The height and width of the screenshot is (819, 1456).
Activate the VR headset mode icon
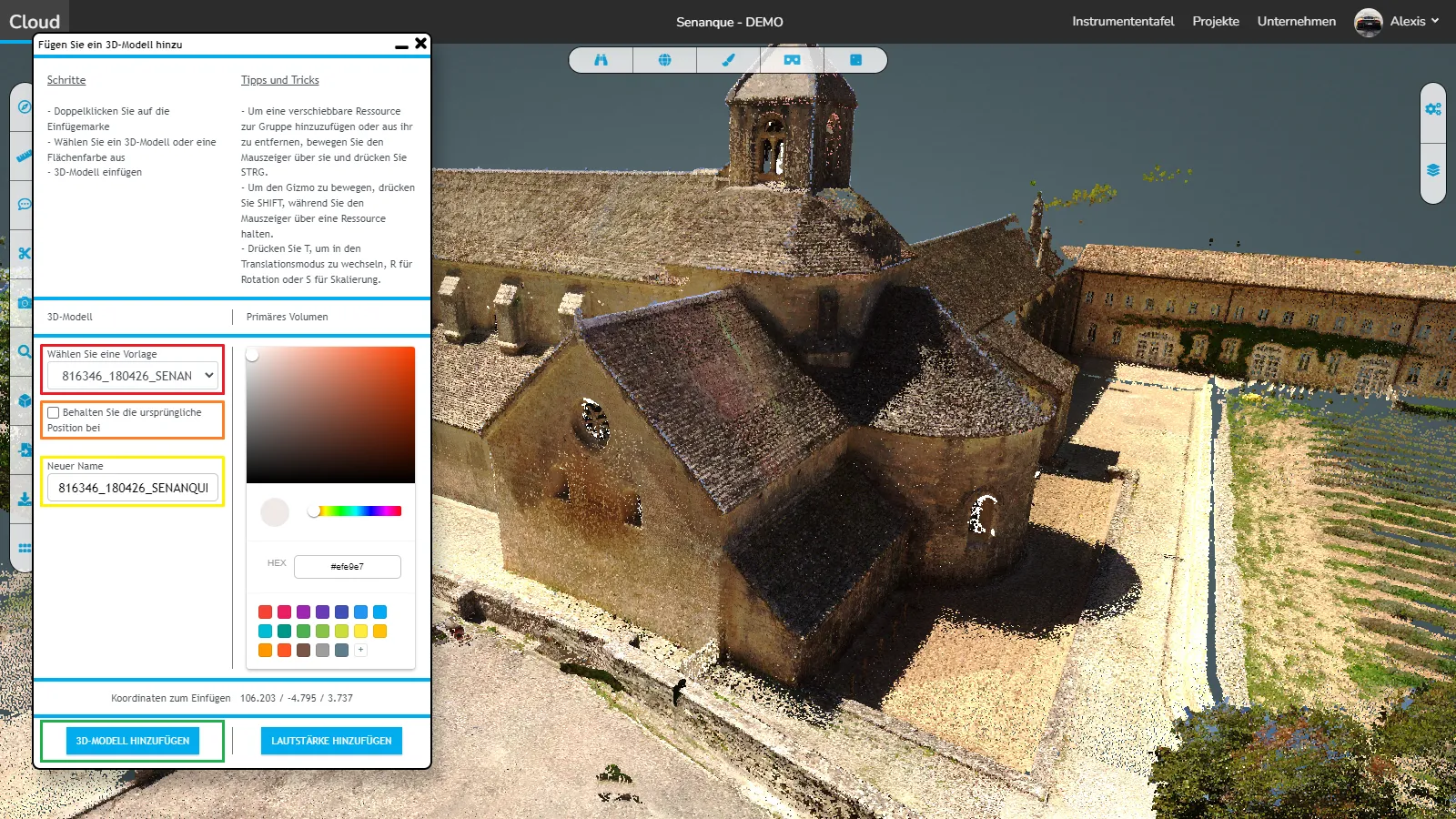point(792,60)
